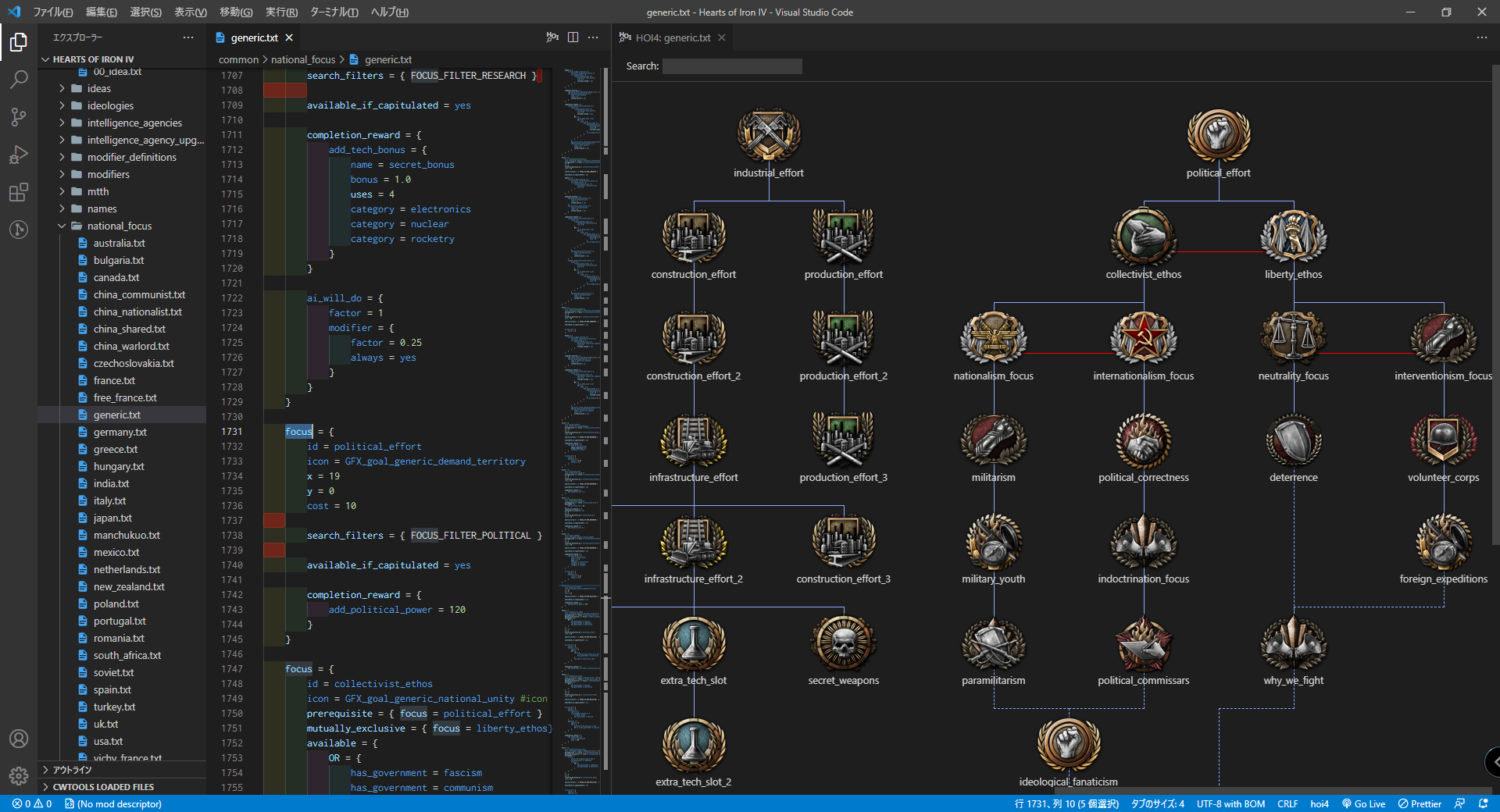This screenshot has height=812, width=1500.
Task: Open japan.txt in the file tree
Action: (x=112, y=518)
